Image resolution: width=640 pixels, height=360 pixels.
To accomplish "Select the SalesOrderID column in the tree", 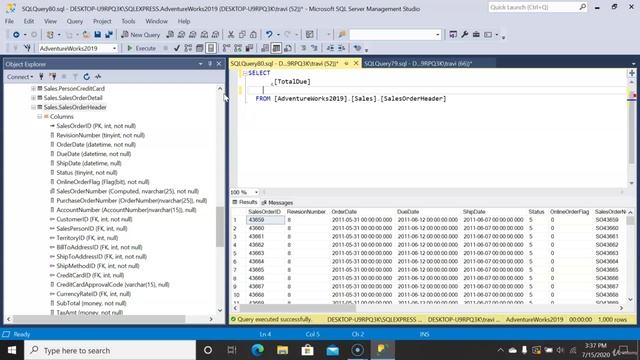I will point(96,126).
